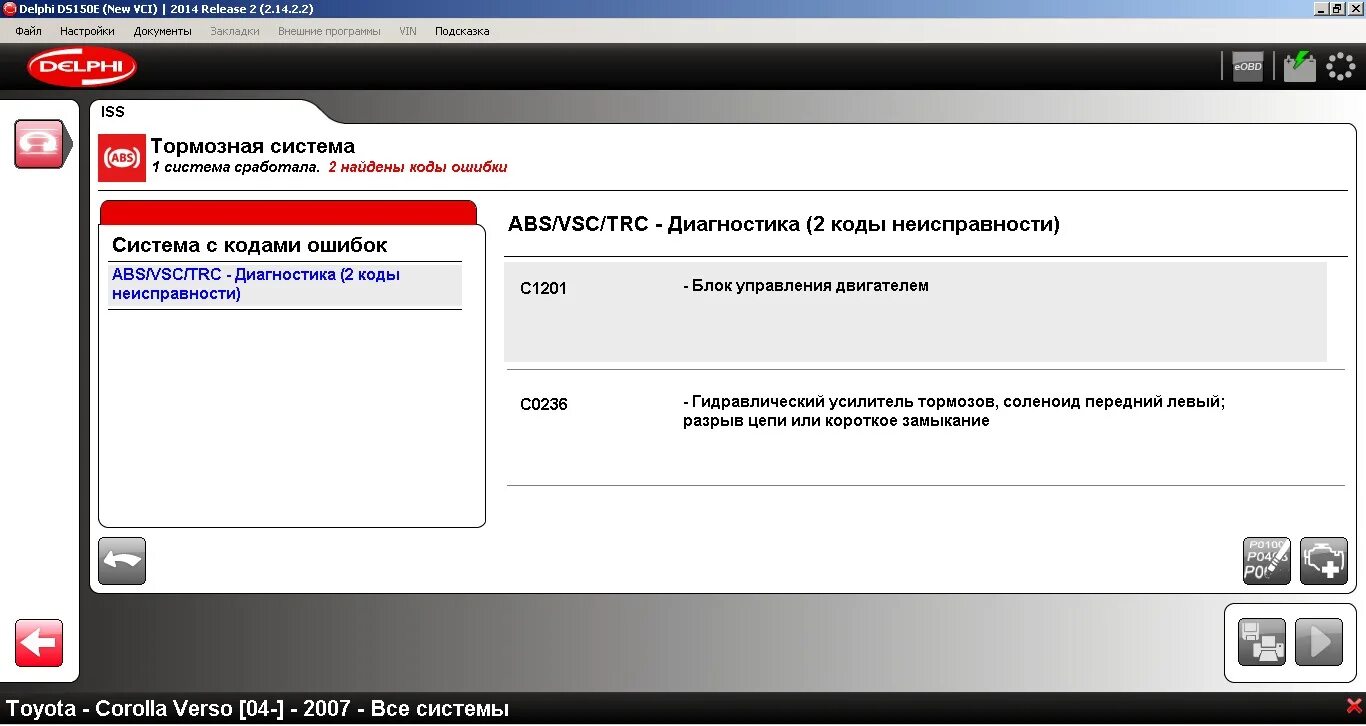Open the Документы menu

point(163,31)
